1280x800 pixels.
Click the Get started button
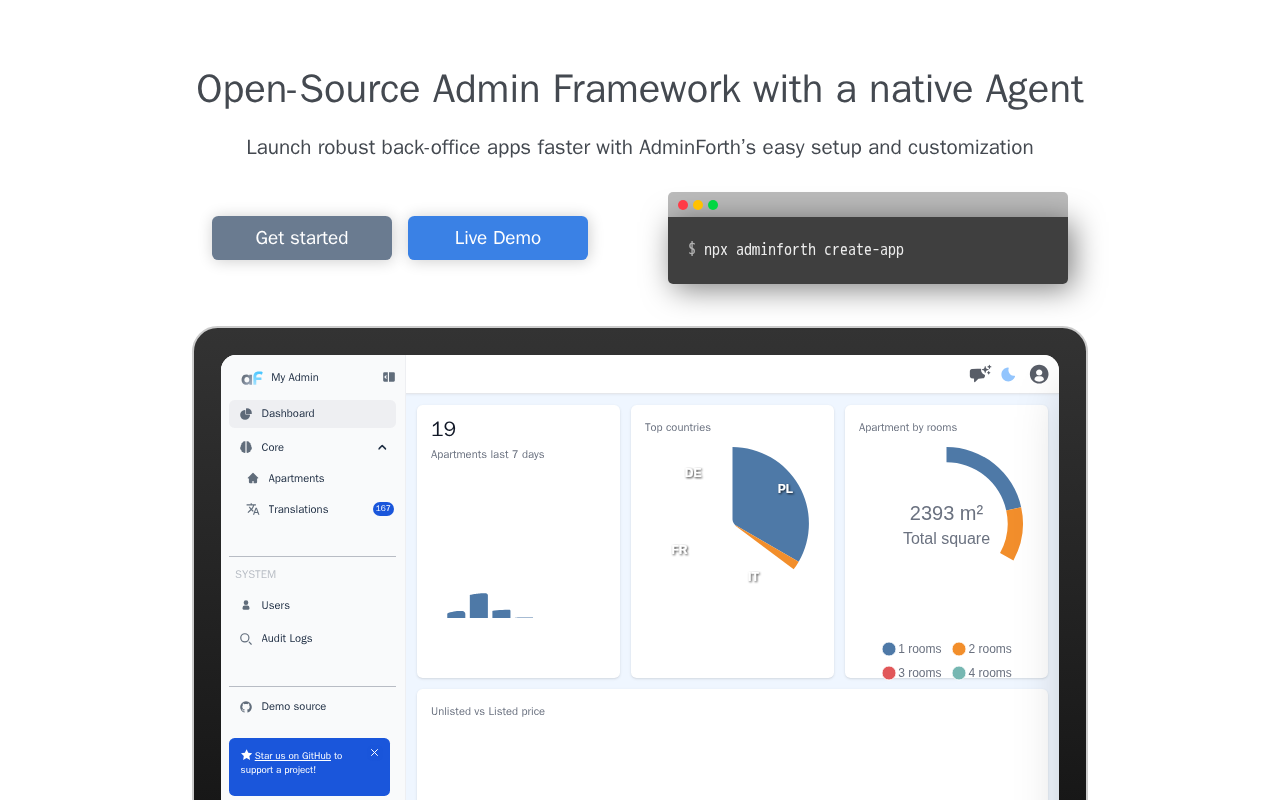302,238
